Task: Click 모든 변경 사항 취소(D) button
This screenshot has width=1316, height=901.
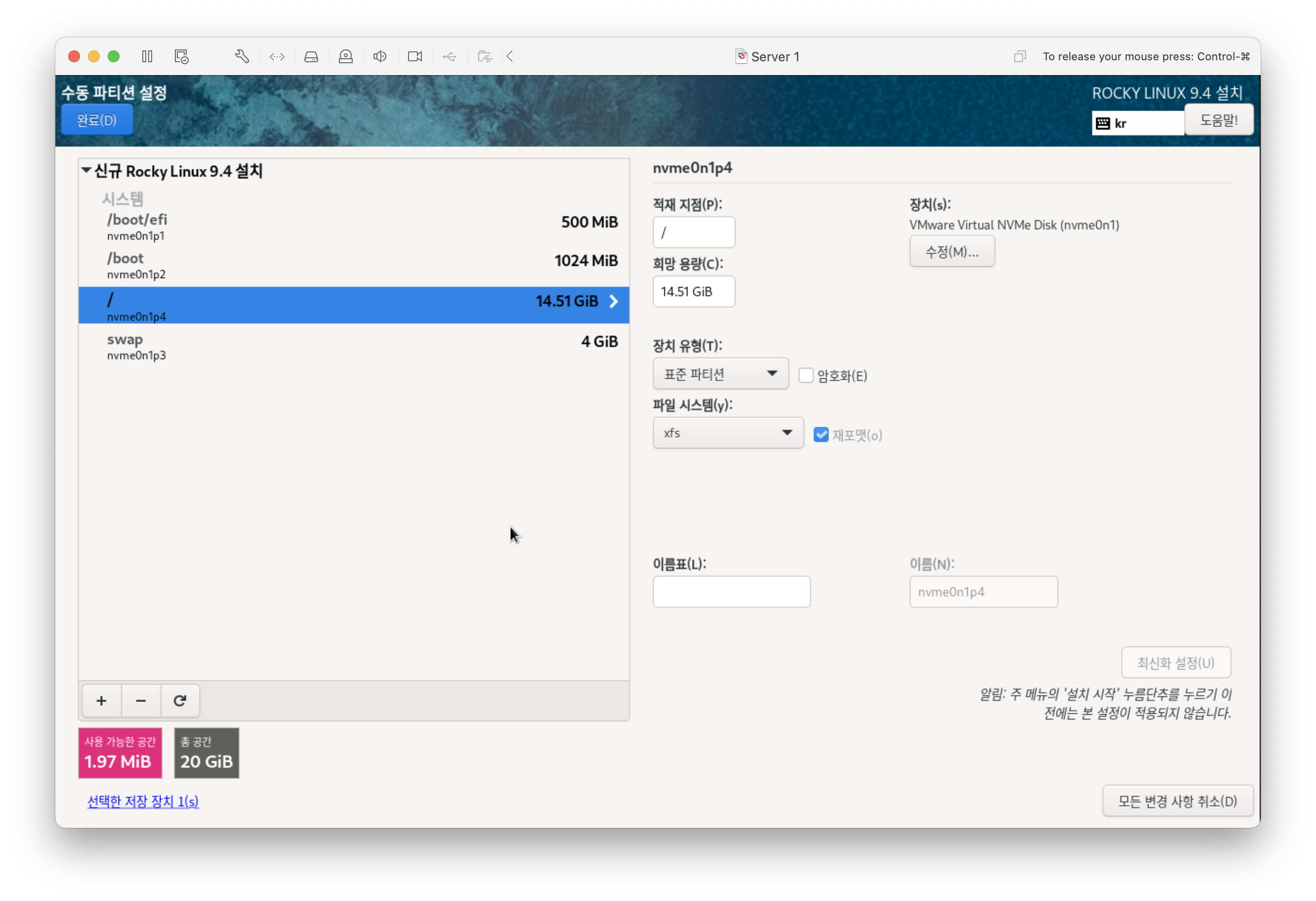Action: tap(1178, 801)
